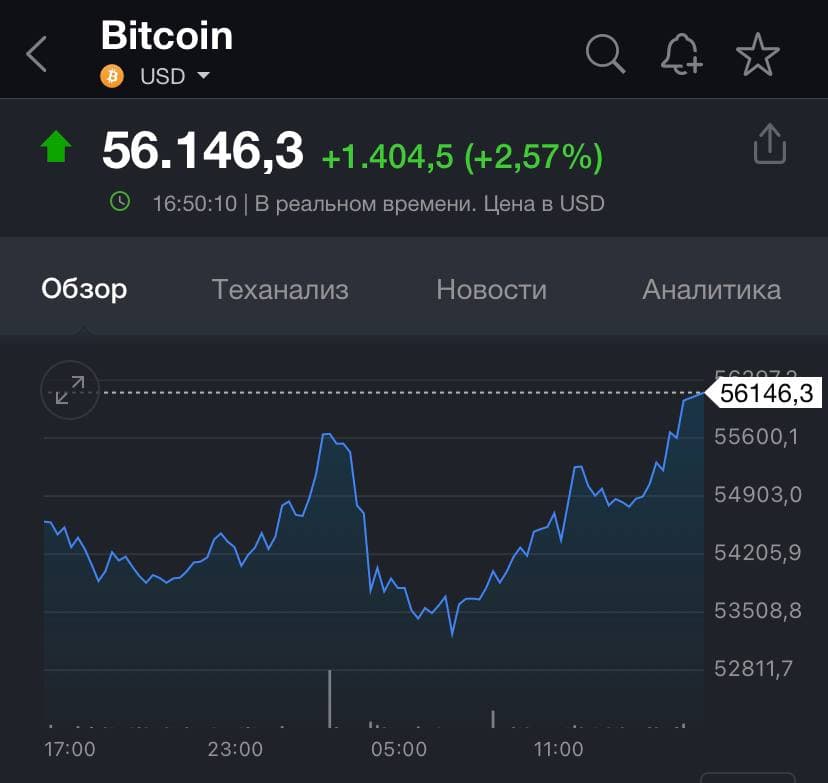The width and height of the screenshot is (828, 783).
Task: Stay on the Обзор tab
Action: pyautogui.click(x=84, y=289)
